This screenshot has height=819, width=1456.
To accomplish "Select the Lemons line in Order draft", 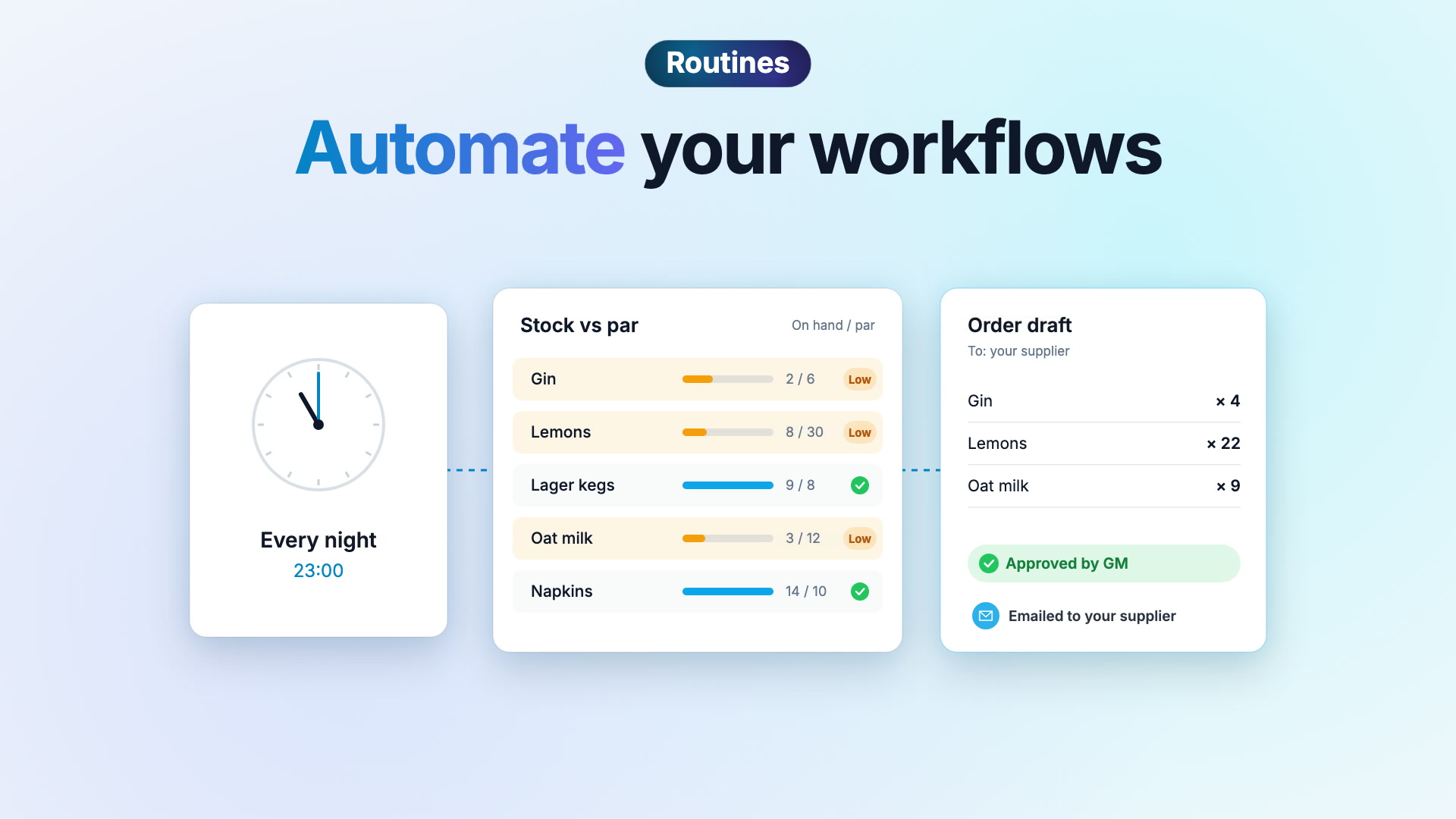I will coord(1103,444).
